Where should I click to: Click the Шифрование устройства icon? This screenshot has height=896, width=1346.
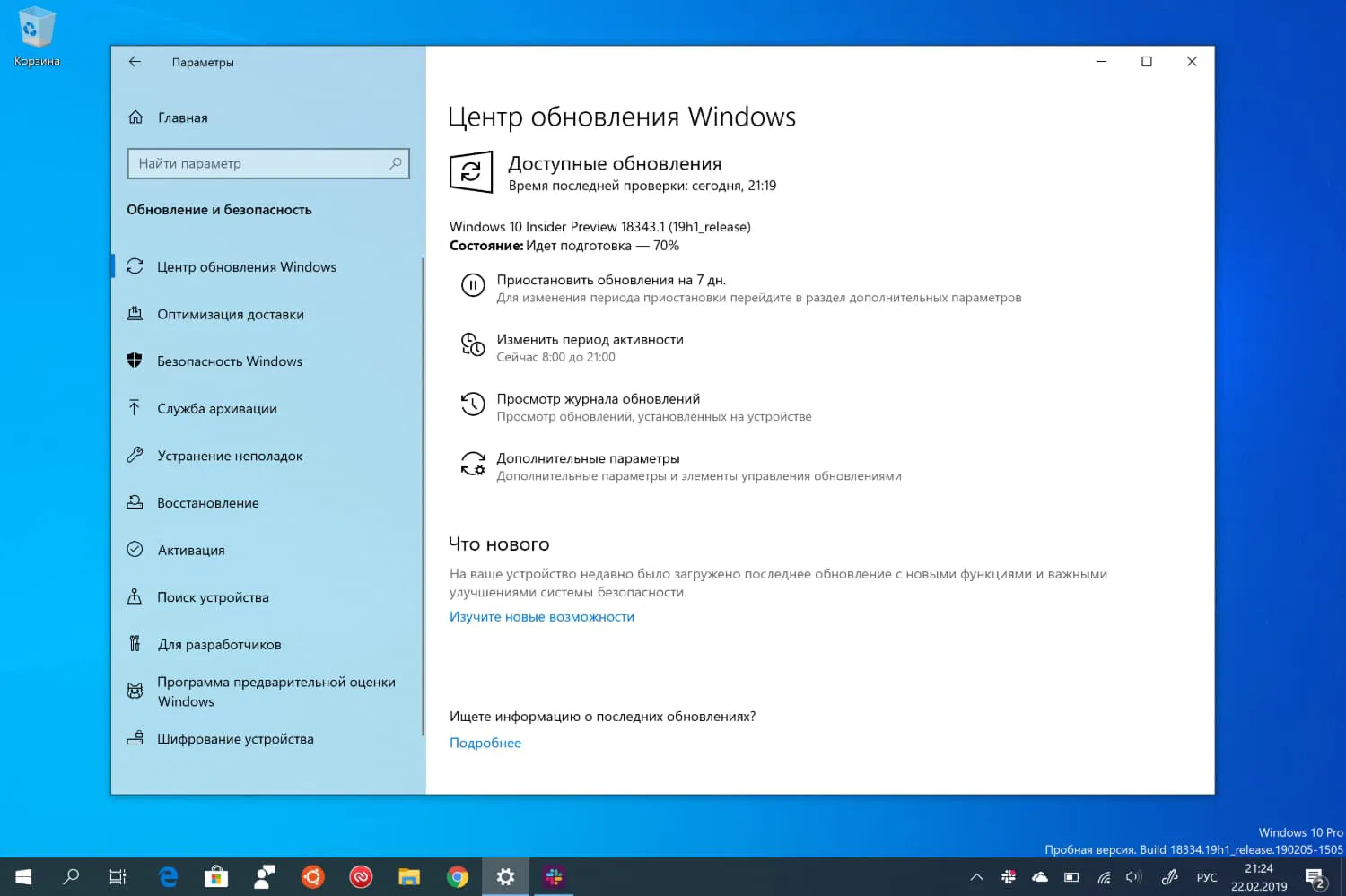[x=134, y=738]
